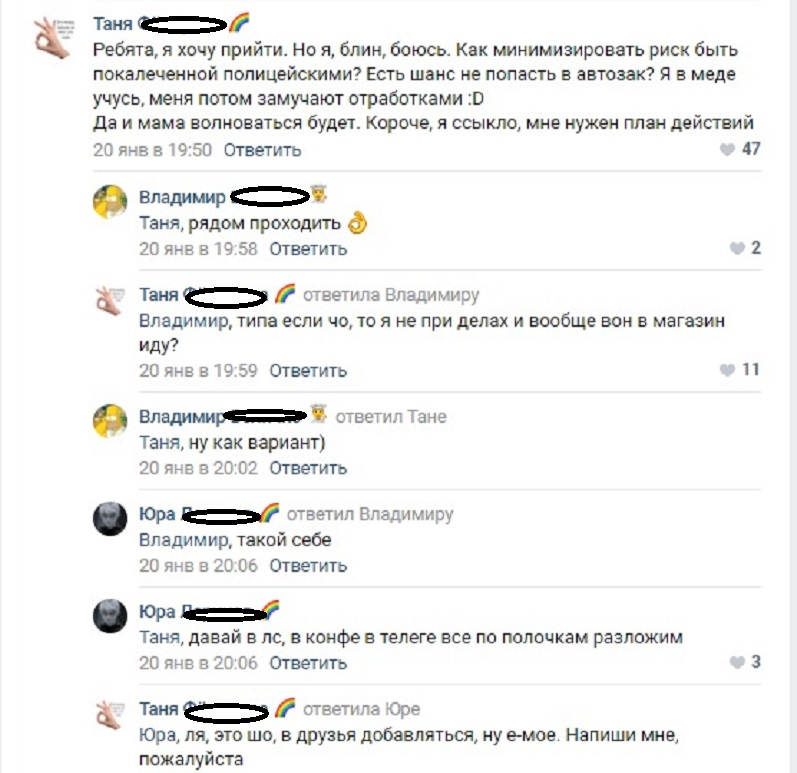Screen dimensions: 797x773
Task: Like Tanya's top comment with 47 likes
Action: click(x=727, y=149)
